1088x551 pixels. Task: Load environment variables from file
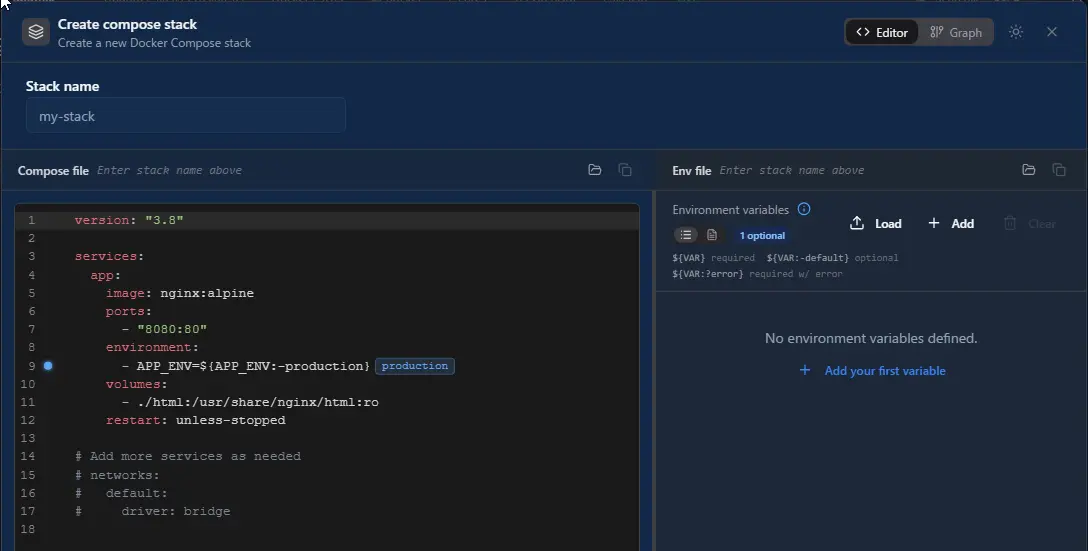876,223
